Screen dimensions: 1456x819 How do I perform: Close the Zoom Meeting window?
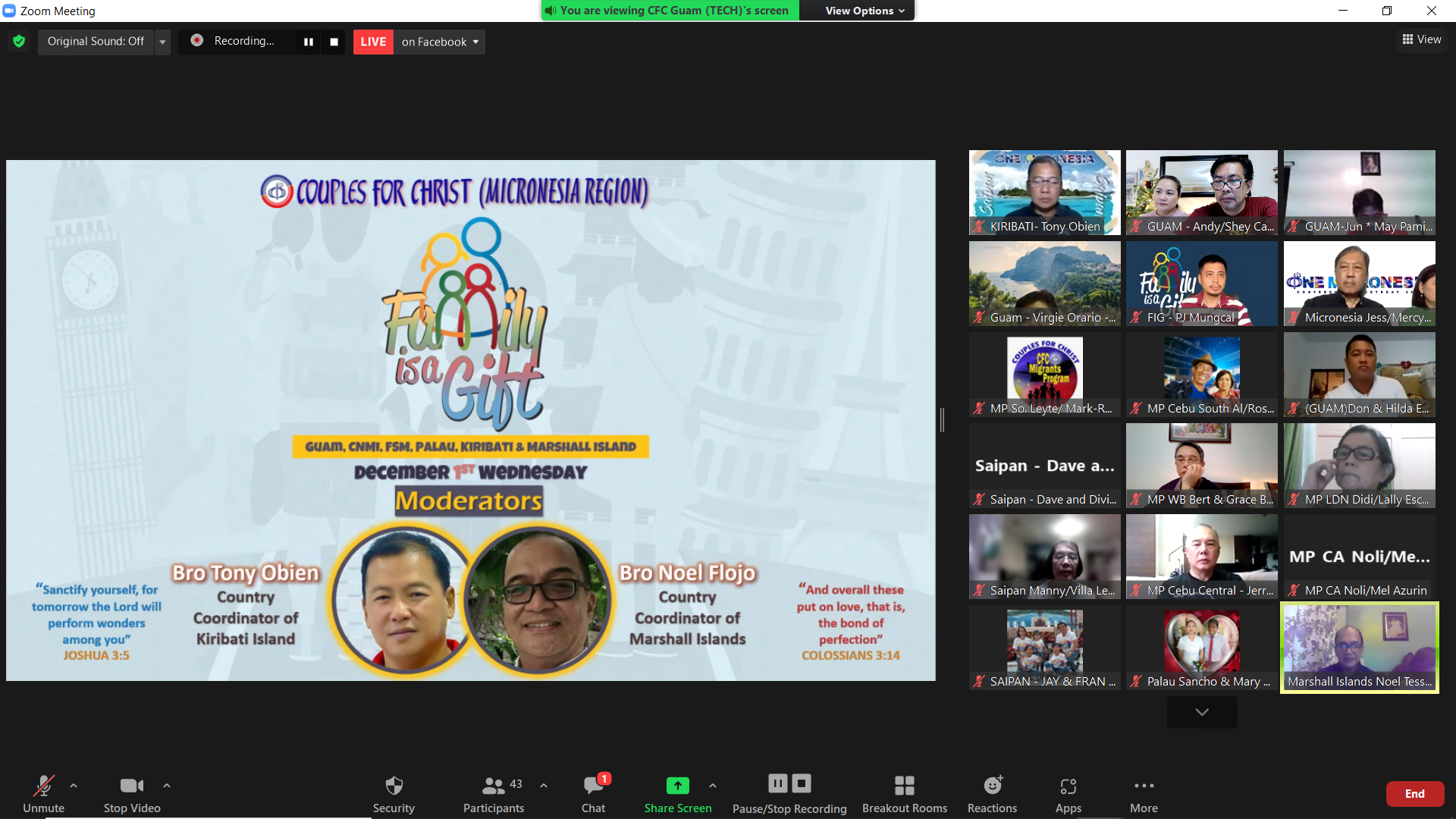[x=1432, y=11]
